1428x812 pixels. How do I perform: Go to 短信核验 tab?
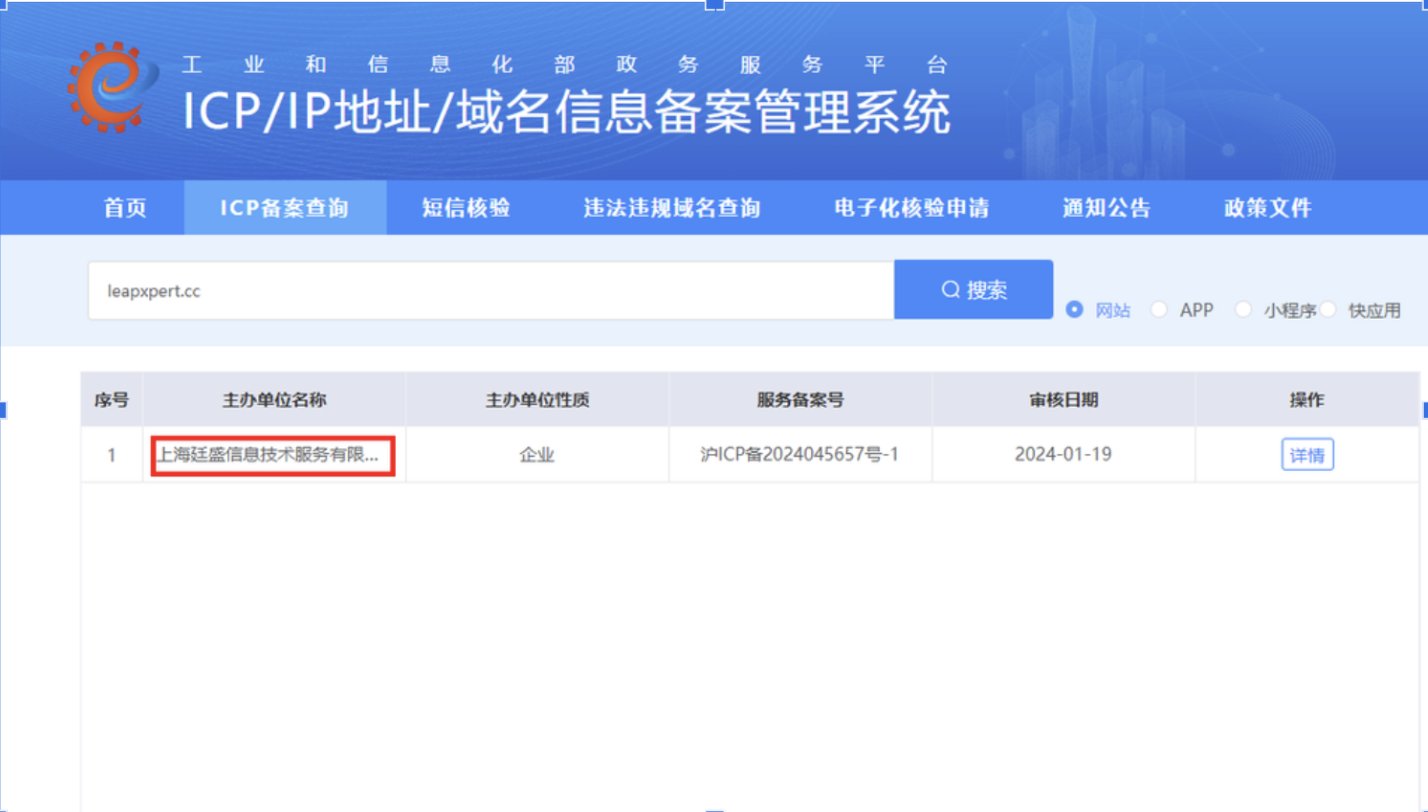466,208
